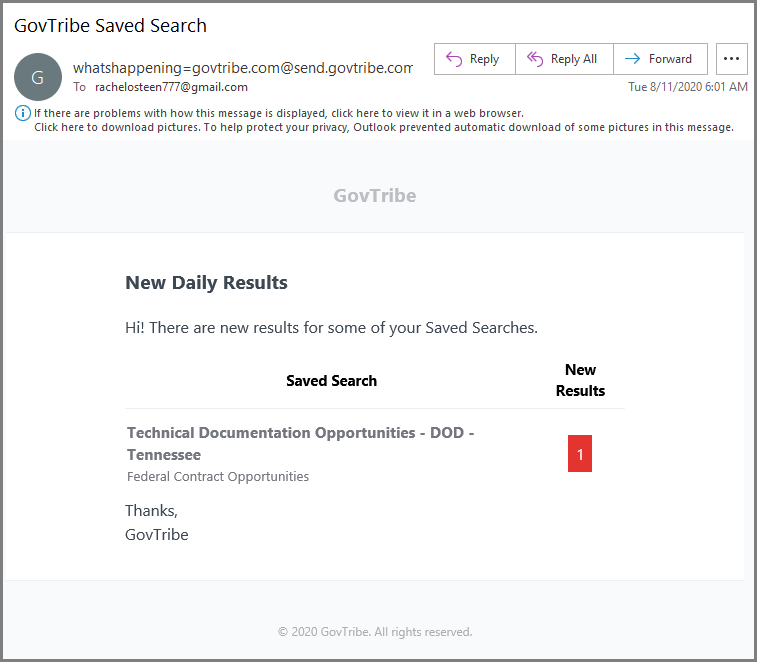Click the red new results badge showing 1

tap(580, 453)
